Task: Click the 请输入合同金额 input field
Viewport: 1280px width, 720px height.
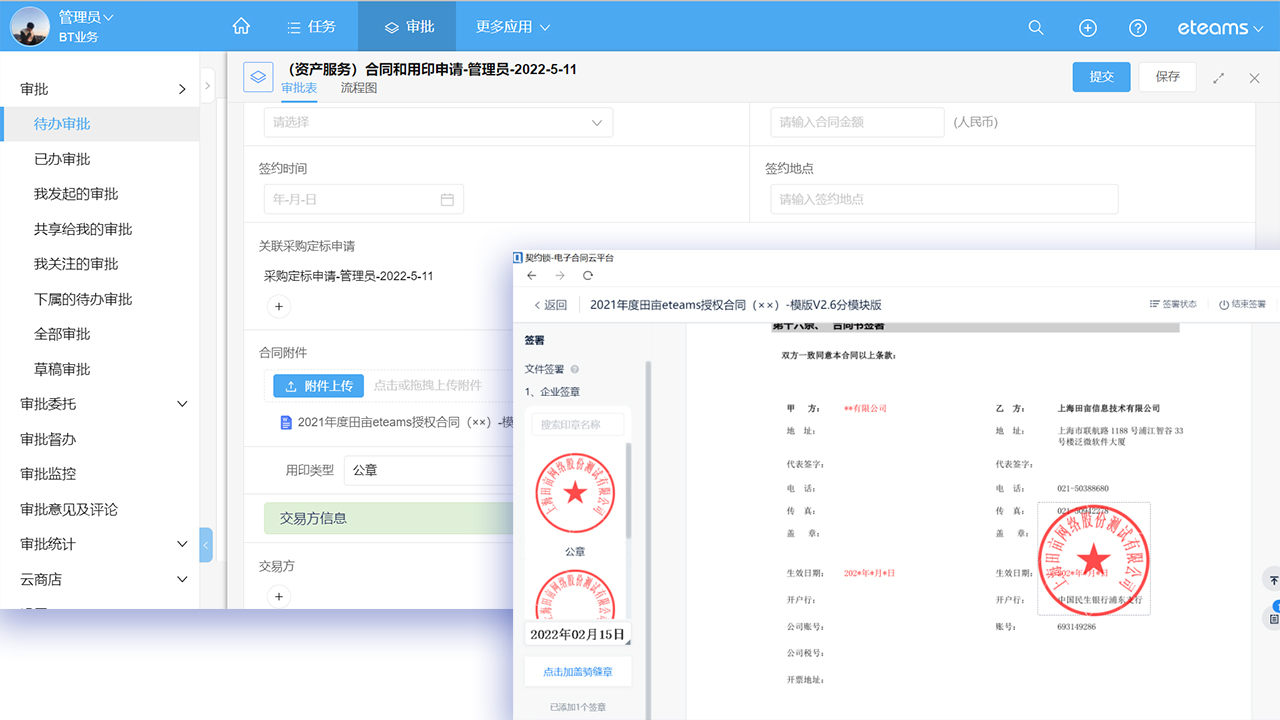Action: point(857,122)
